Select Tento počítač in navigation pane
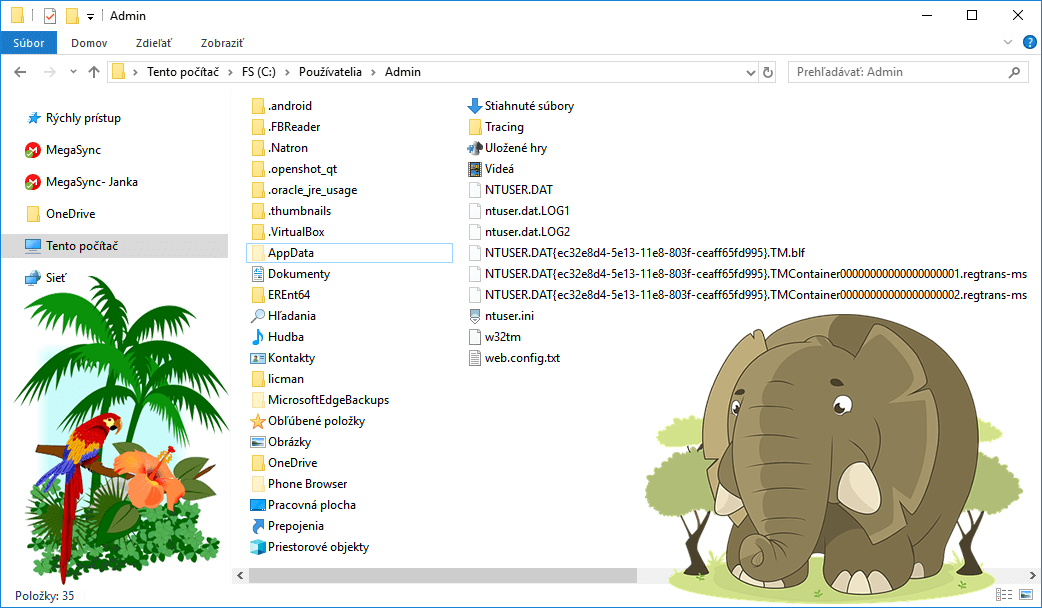The image size is (1042, 608). click(x=82, y=246)
